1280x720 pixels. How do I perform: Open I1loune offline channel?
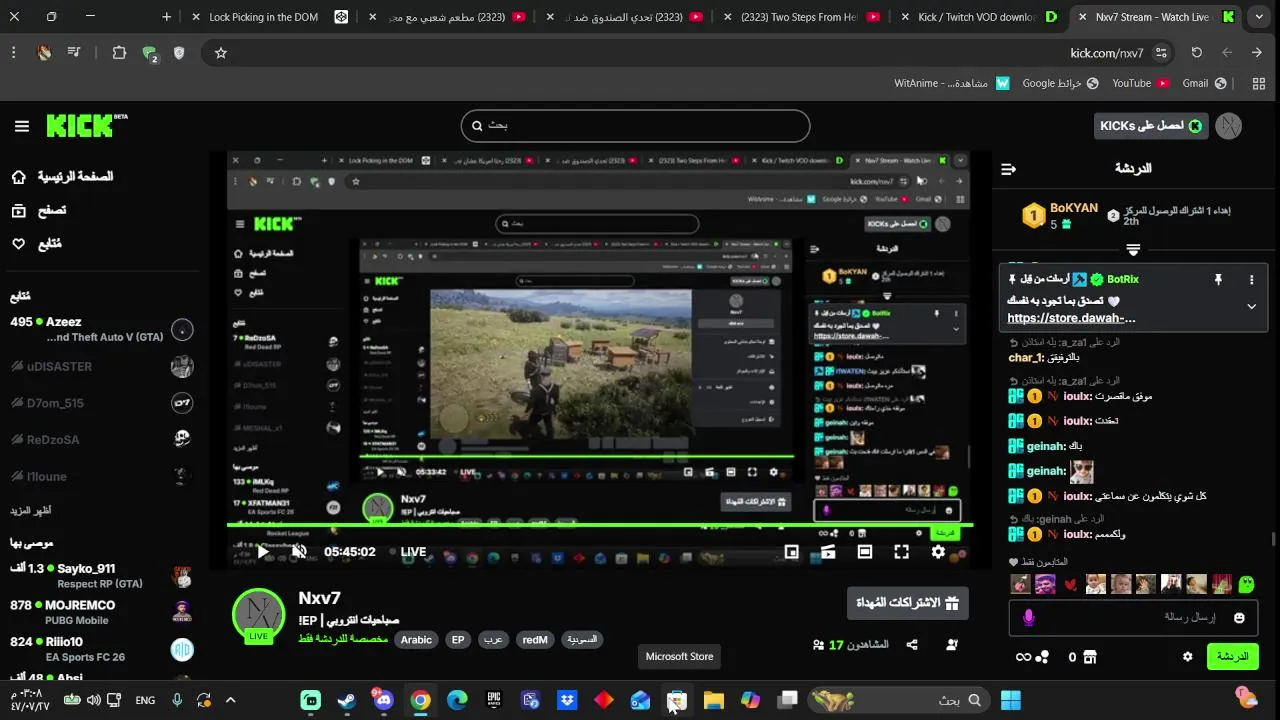(100, 476)
